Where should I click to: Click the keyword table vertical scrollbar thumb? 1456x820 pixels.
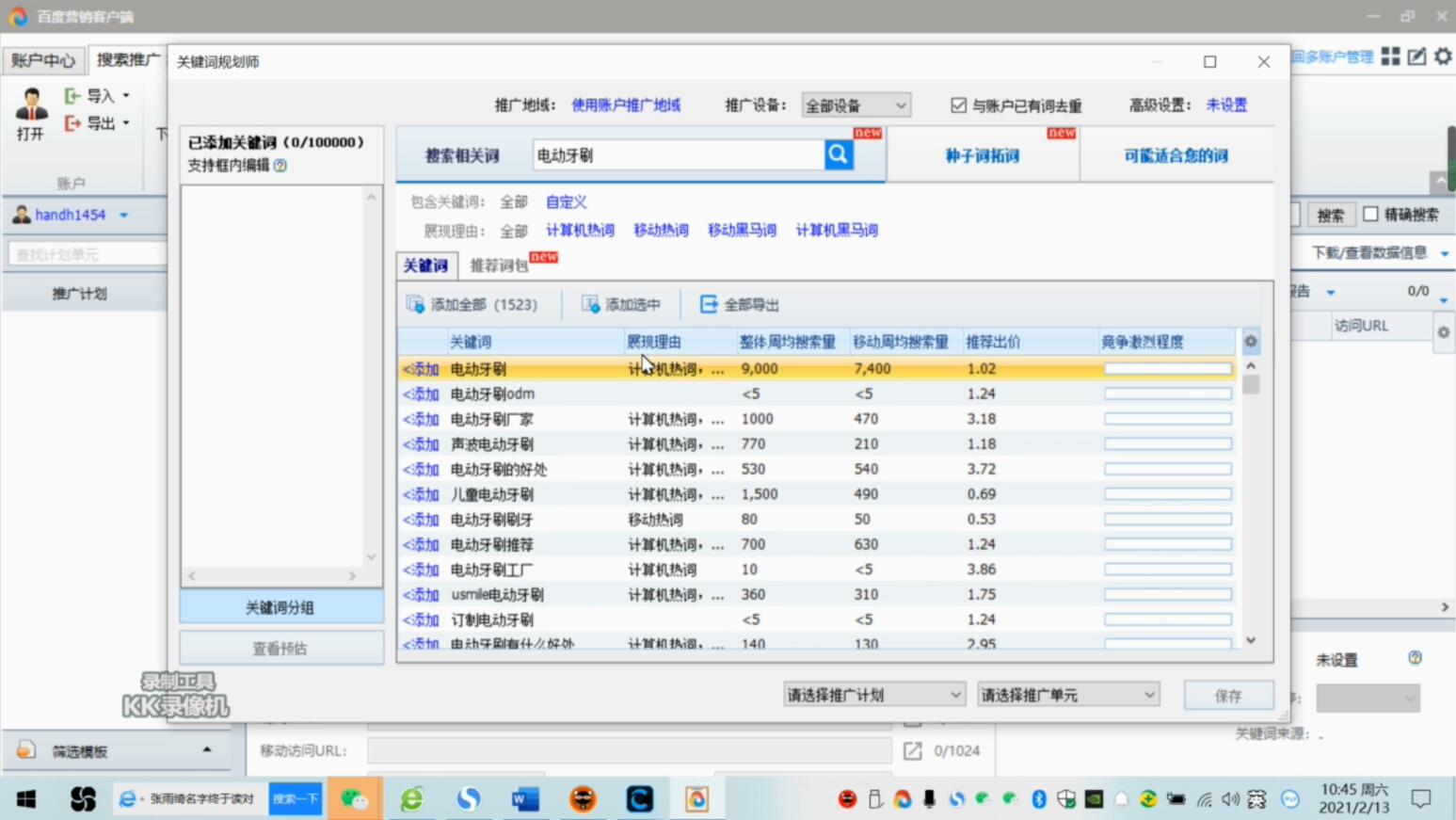pos(1251,384)
